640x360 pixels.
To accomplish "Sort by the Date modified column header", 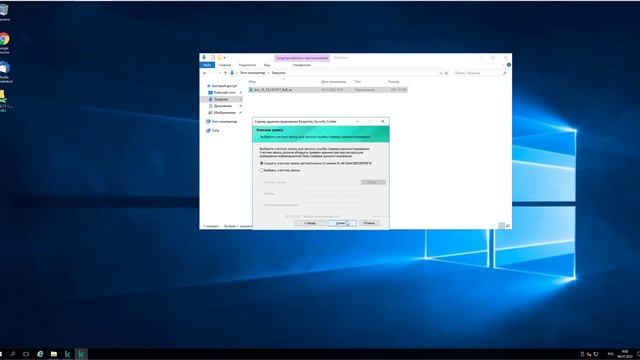I will [333, 82].
